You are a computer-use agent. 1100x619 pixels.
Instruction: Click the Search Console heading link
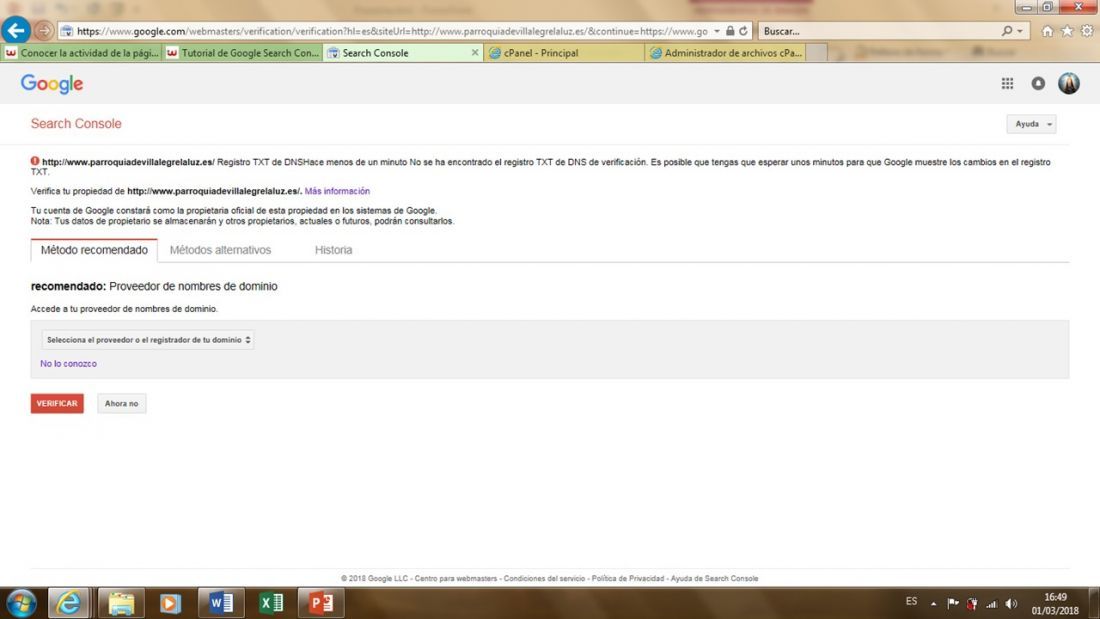coord(76,124)
